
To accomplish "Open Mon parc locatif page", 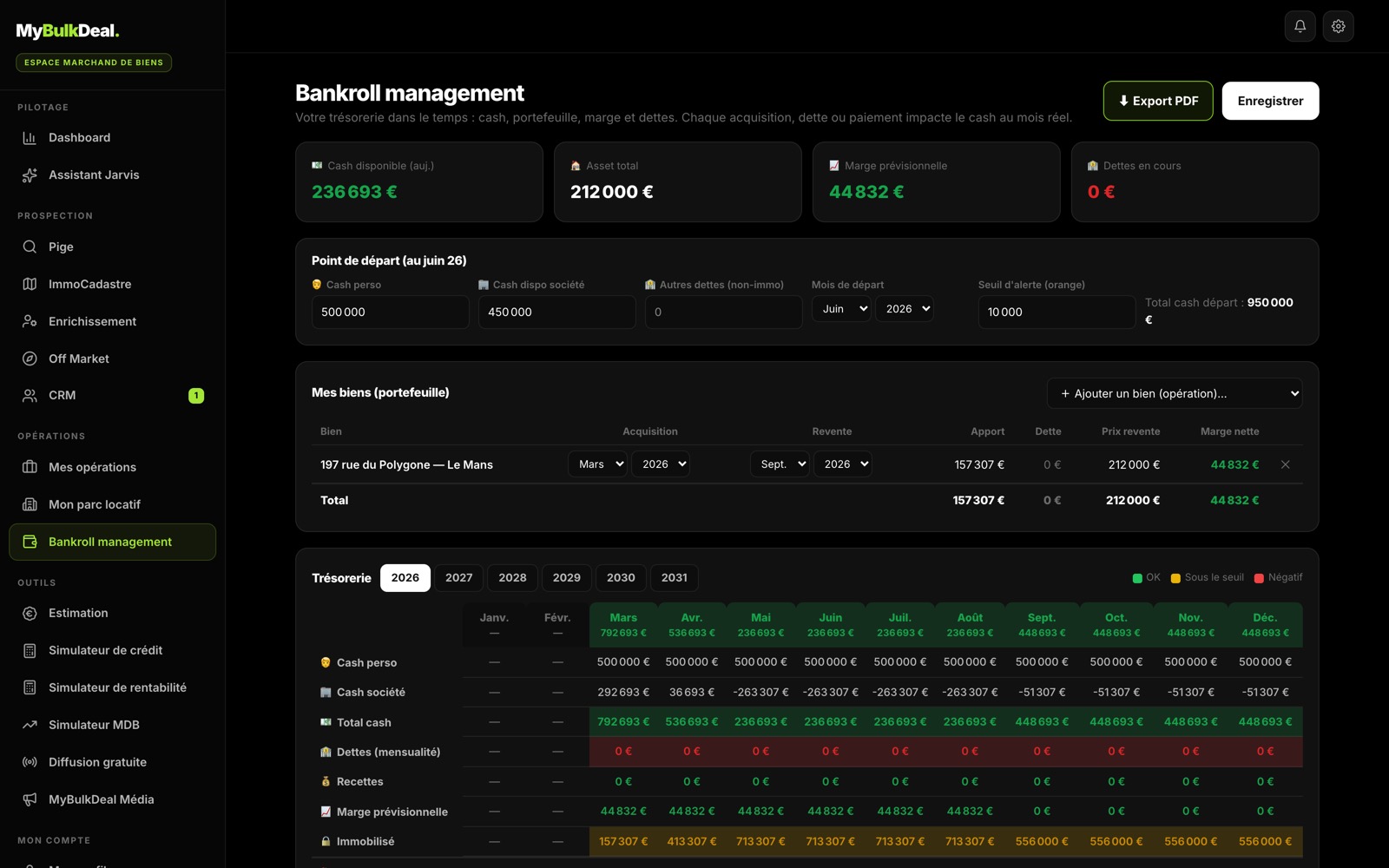I will point(113,504).
